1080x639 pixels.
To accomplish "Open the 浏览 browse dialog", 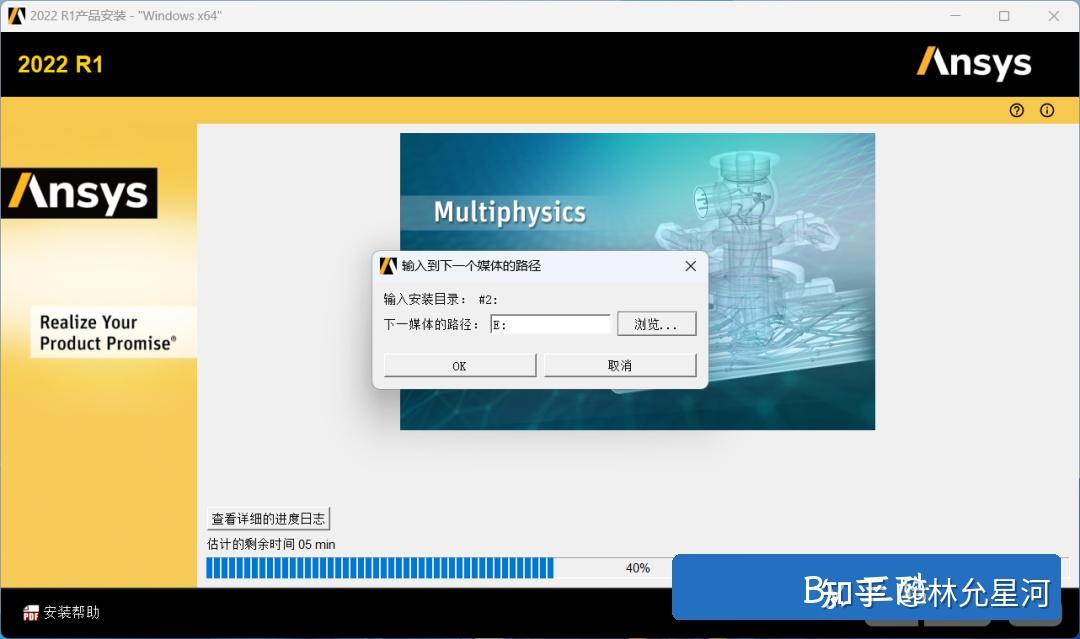I will 656,323.
